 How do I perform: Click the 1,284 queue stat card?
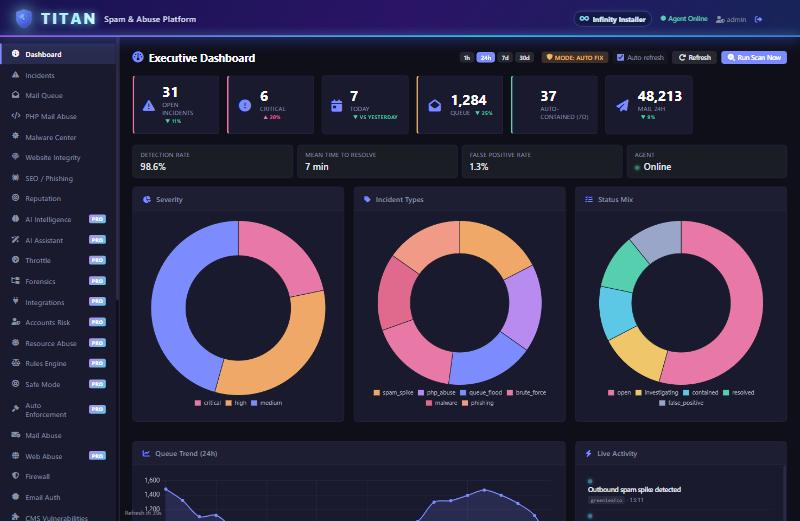[460, 105]
